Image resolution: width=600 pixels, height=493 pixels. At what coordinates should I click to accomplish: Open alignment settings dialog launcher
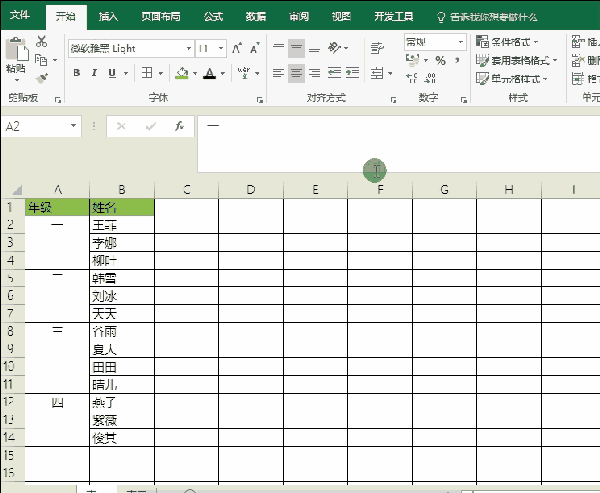tap(393, 100)
